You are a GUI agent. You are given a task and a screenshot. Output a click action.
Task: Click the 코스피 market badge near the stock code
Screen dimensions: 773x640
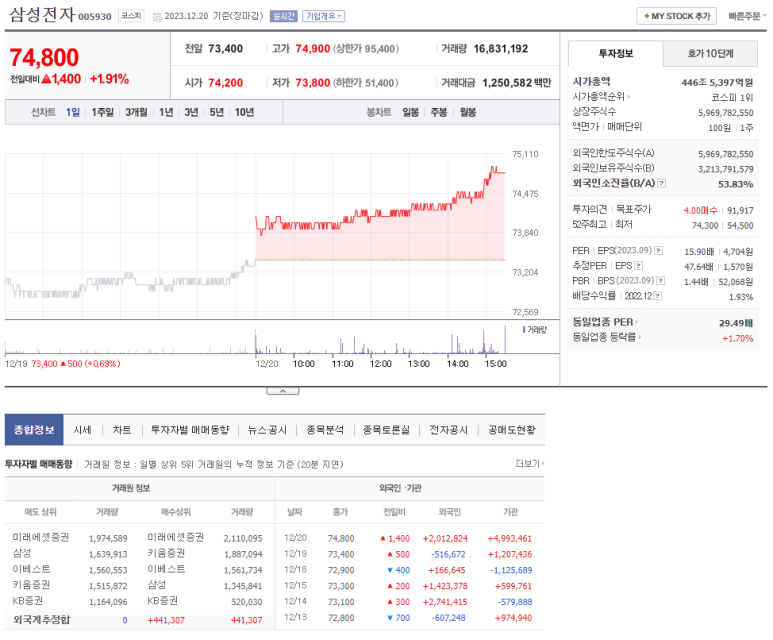(x=131, y=16)
